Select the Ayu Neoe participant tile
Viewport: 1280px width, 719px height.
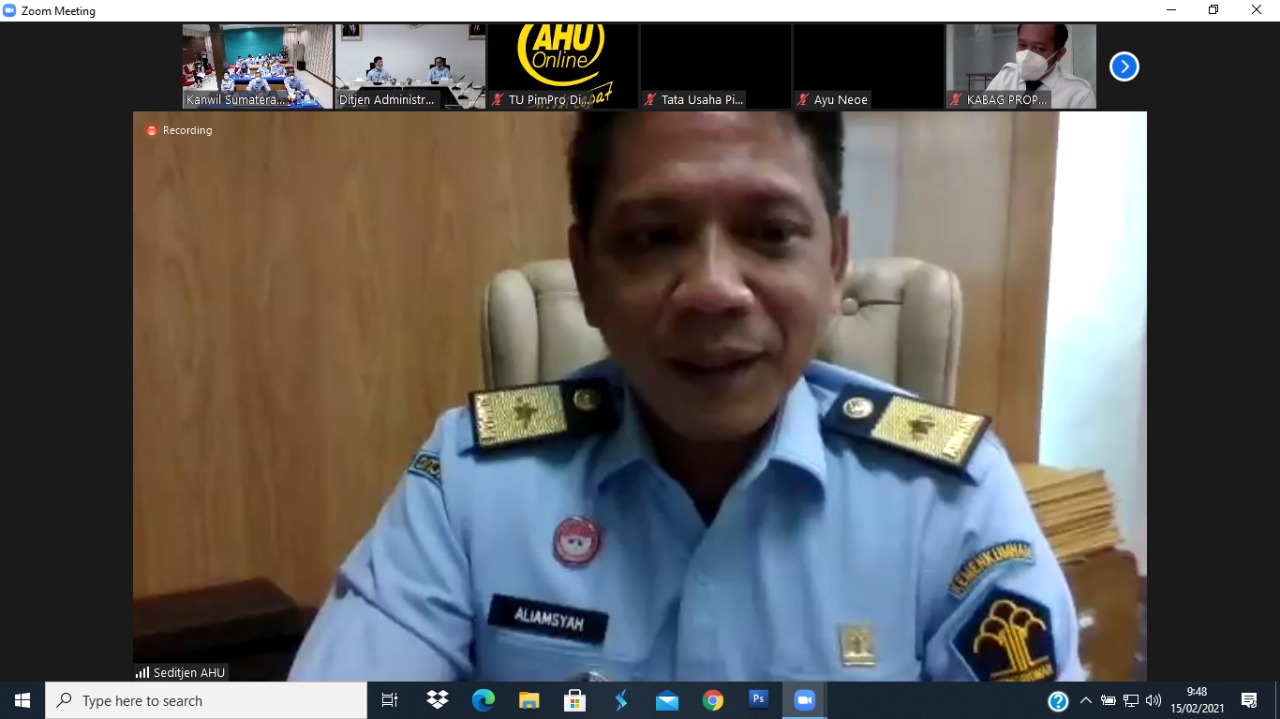coord(867,66)
